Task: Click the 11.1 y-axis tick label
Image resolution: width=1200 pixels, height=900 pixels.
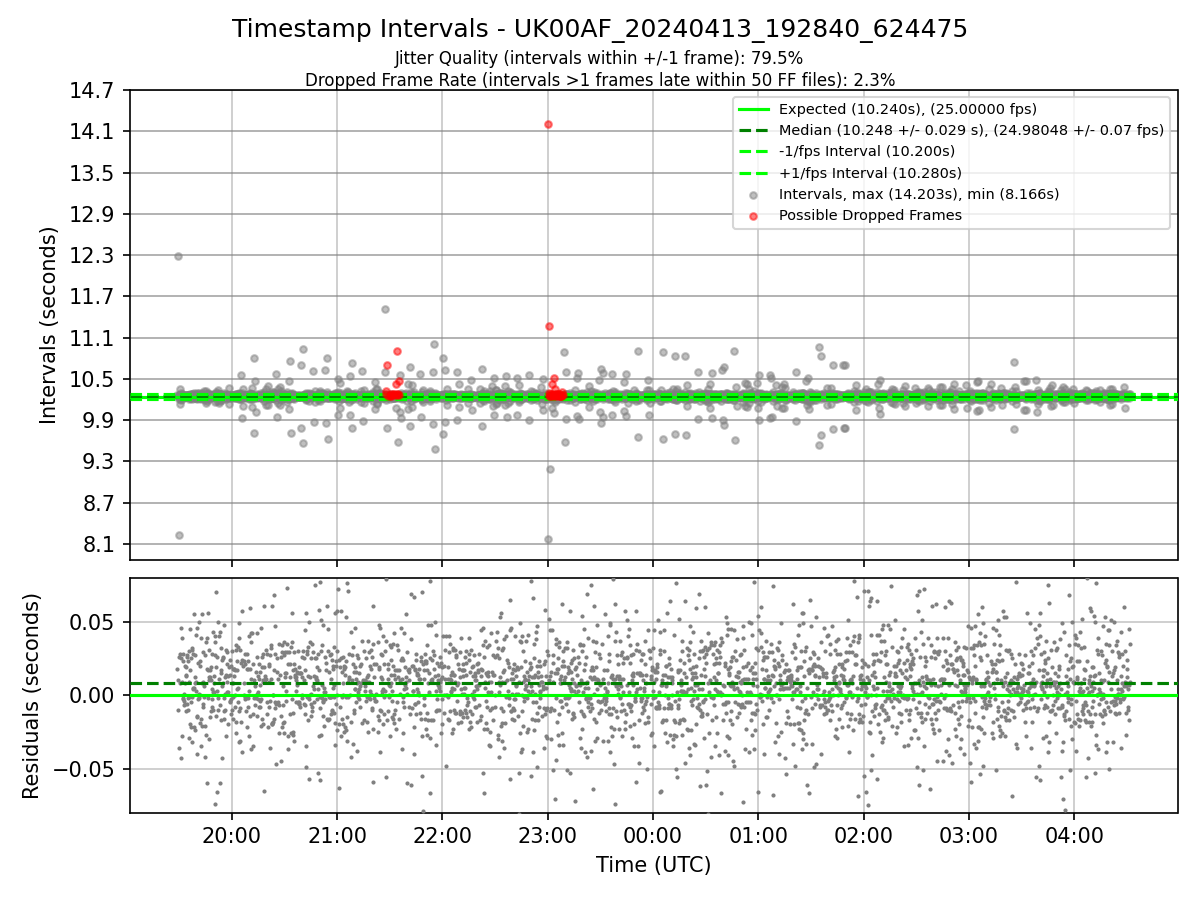Action: pos(94,338)
